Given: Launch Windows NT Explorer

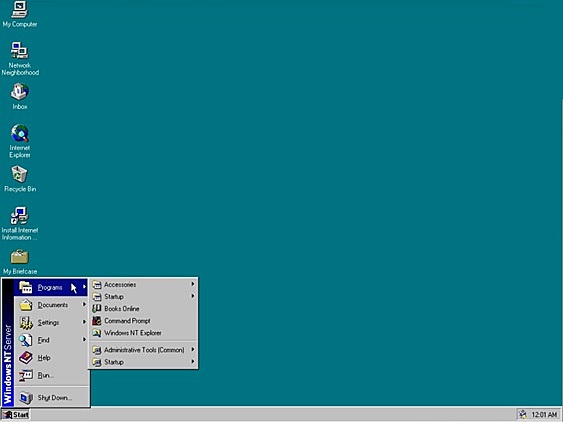Looking at the screenshot, I should coord(143,333).
